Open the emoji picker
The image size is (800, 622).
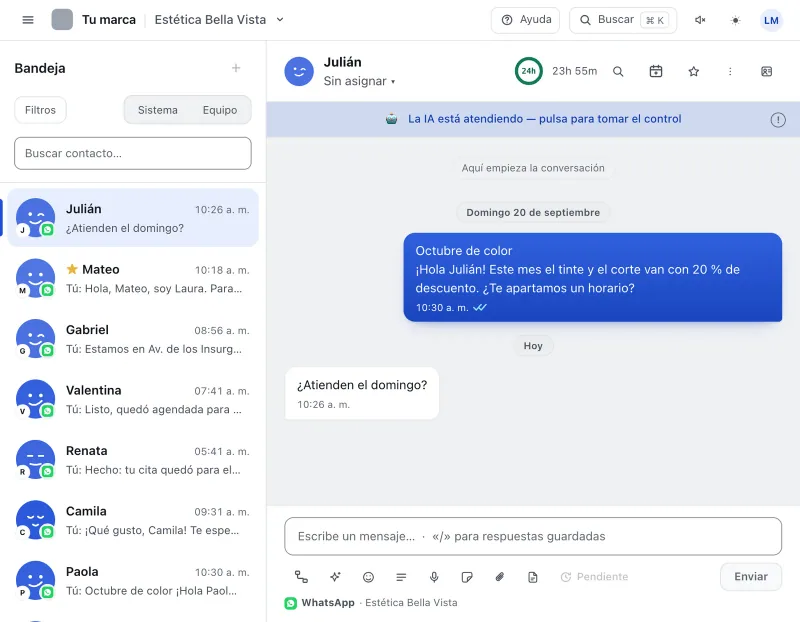[368, 577]
